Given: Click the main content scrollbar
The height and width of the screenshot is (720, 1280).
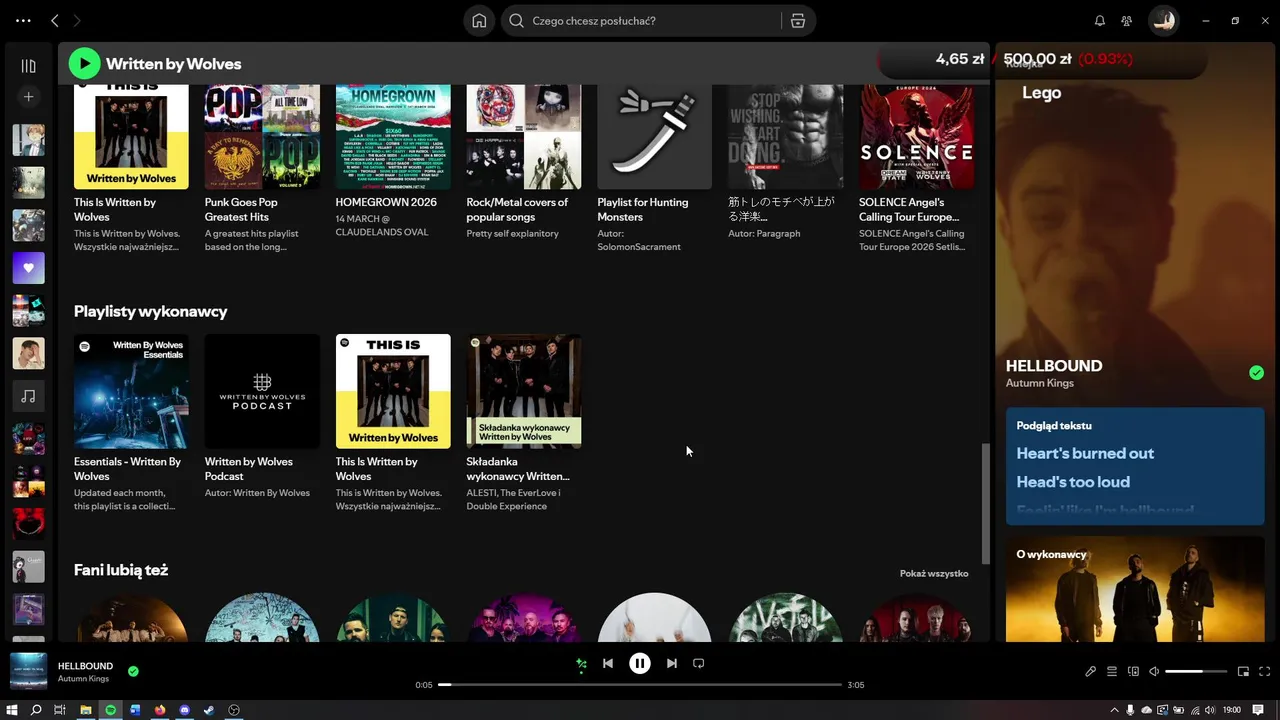Looking at the screenshot, I should pos(985,503).
